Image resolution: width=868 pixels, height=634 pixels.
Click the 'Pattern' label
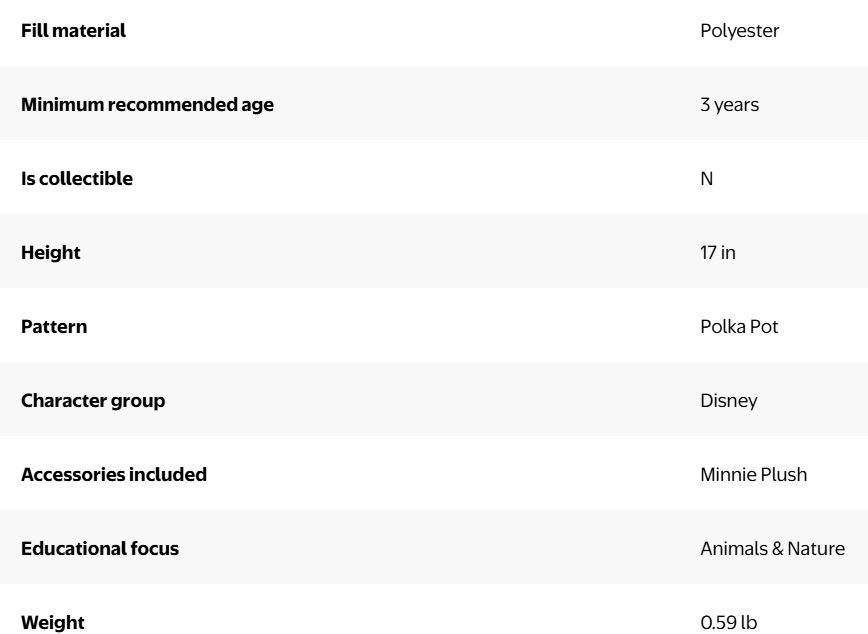coord(54,327)
